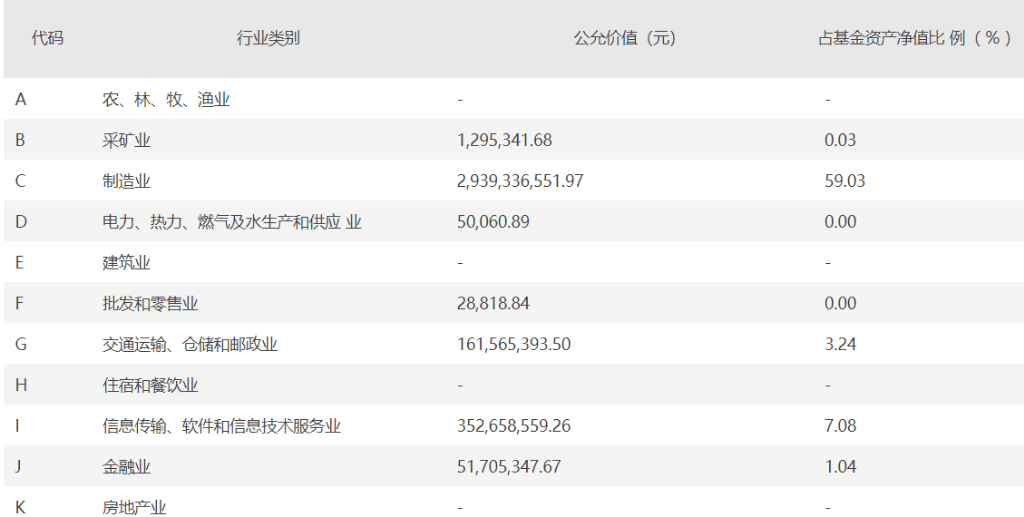This screenshot has height=517, width=1024.
Task: Select the 制造业 row label
Action: [x=126, y=181]
